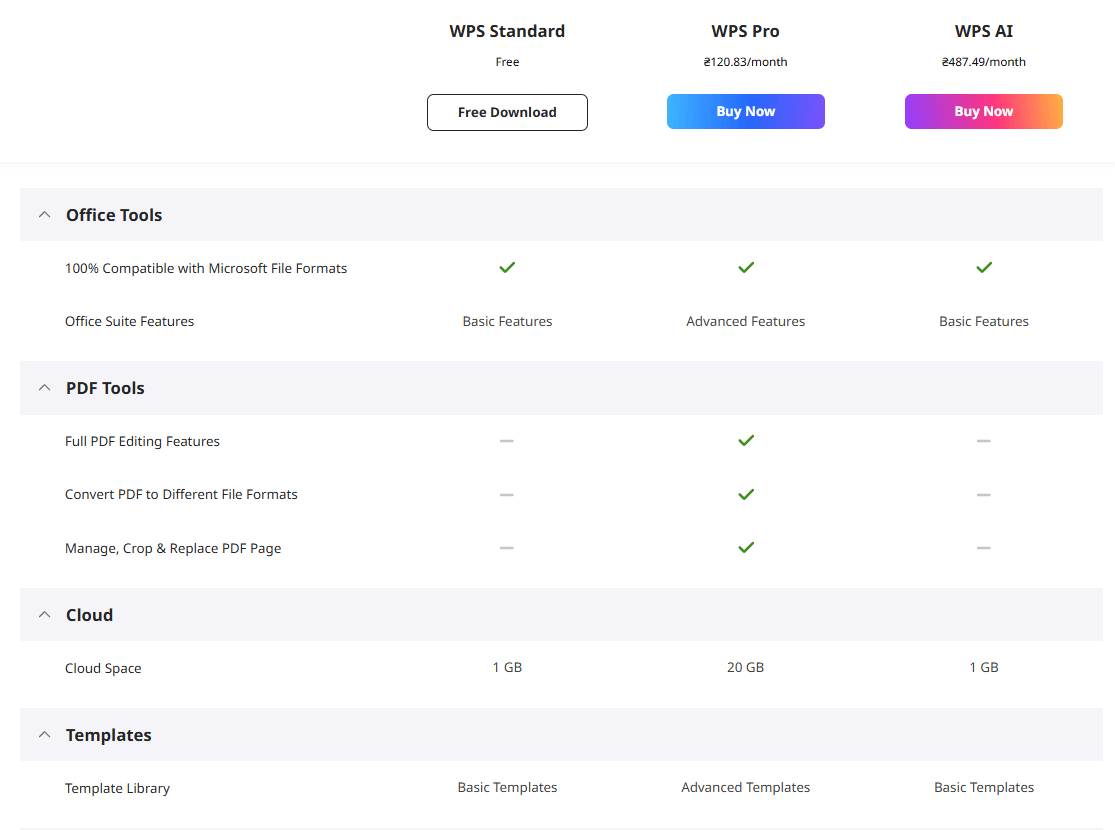Click the WPS Pro checkmark for Full PDF Editing
The width and height of the screenshot is (1115, 830).
(x=746, y=440)
